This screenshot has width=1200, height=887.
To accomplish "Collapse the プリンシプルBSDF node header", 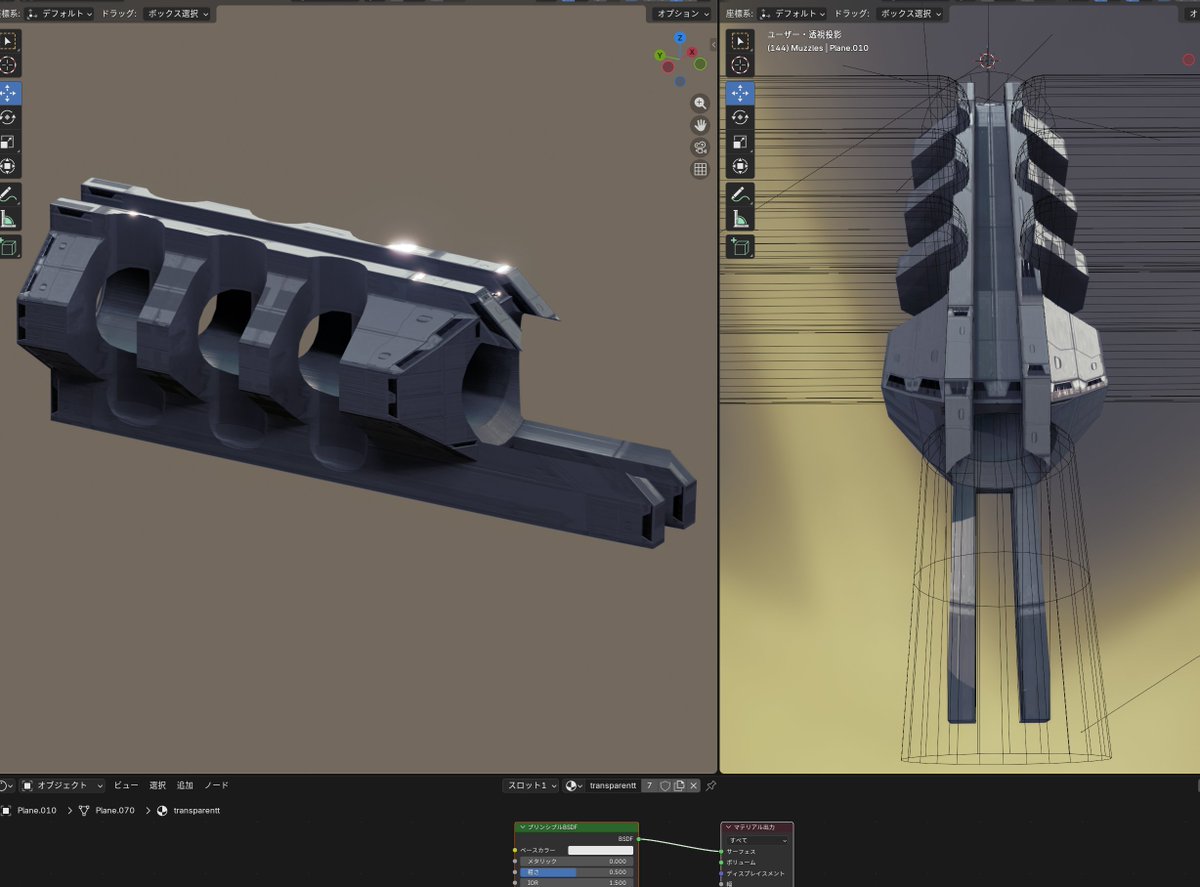I will point(522,827).
